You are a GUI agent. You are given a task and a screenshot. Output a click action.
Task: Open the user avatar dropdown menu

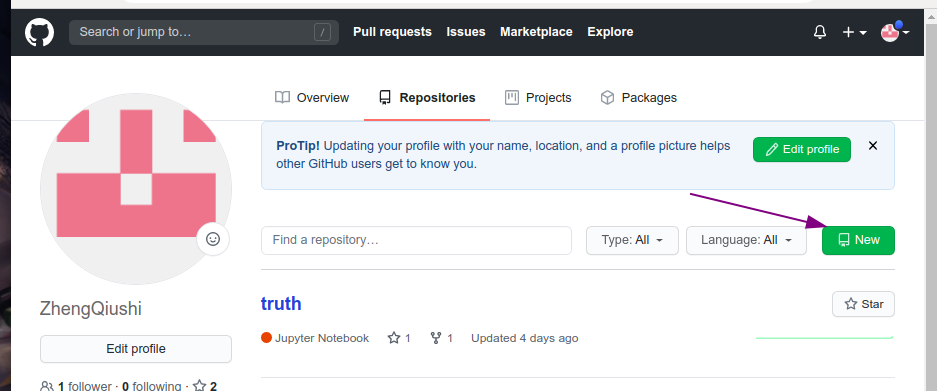pos(895,32)
